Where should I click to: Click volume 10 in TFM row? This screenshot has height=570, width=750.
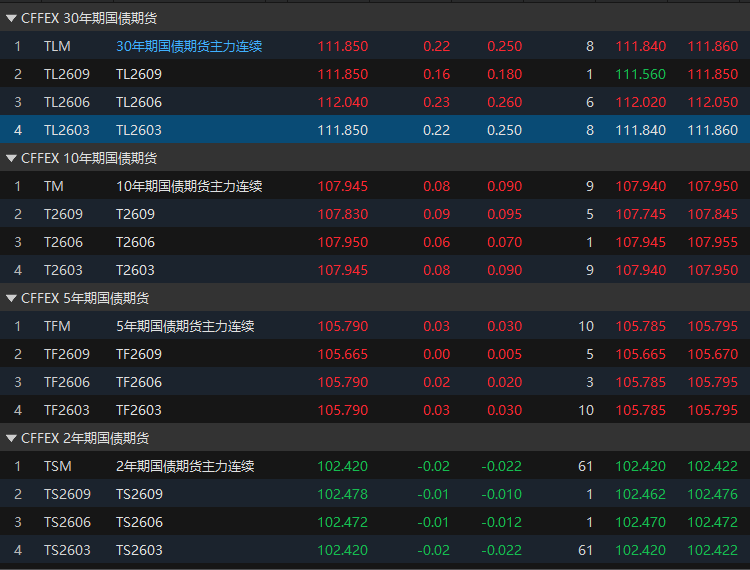point(585,326)
